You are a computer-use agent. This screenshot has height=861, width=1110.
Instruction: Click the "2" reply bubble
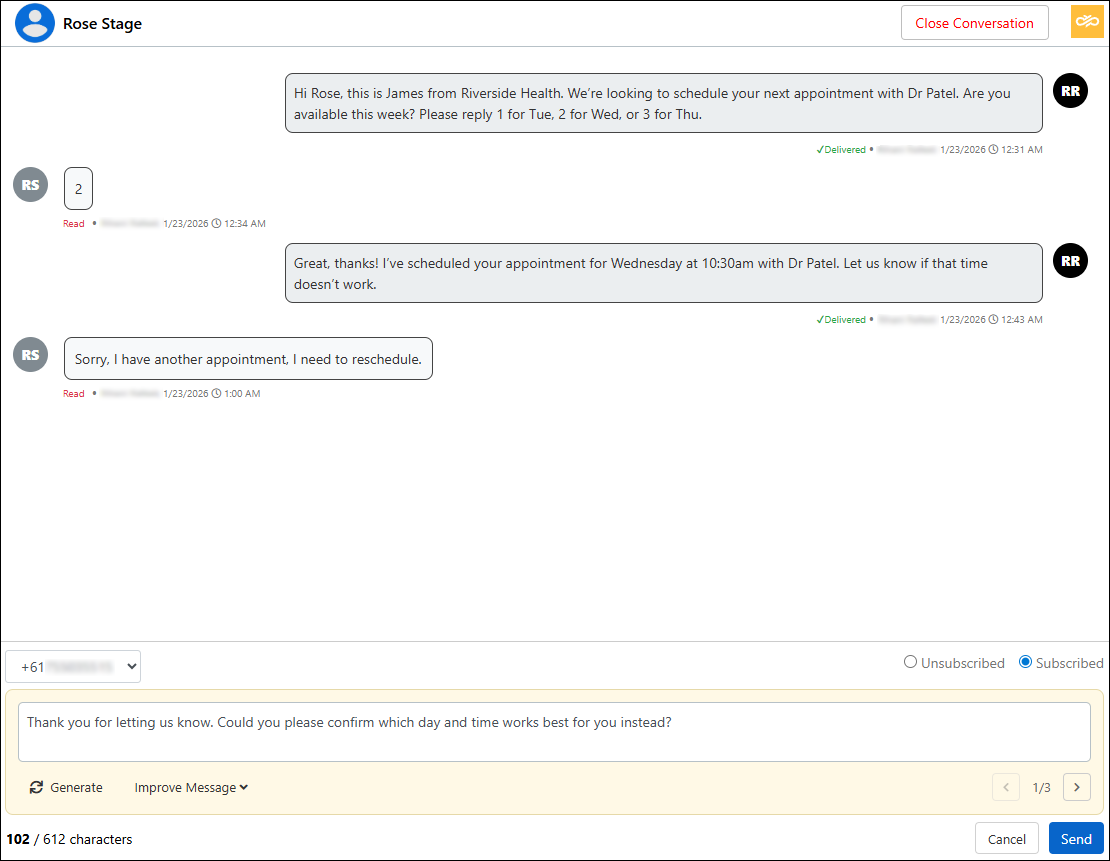79,188
